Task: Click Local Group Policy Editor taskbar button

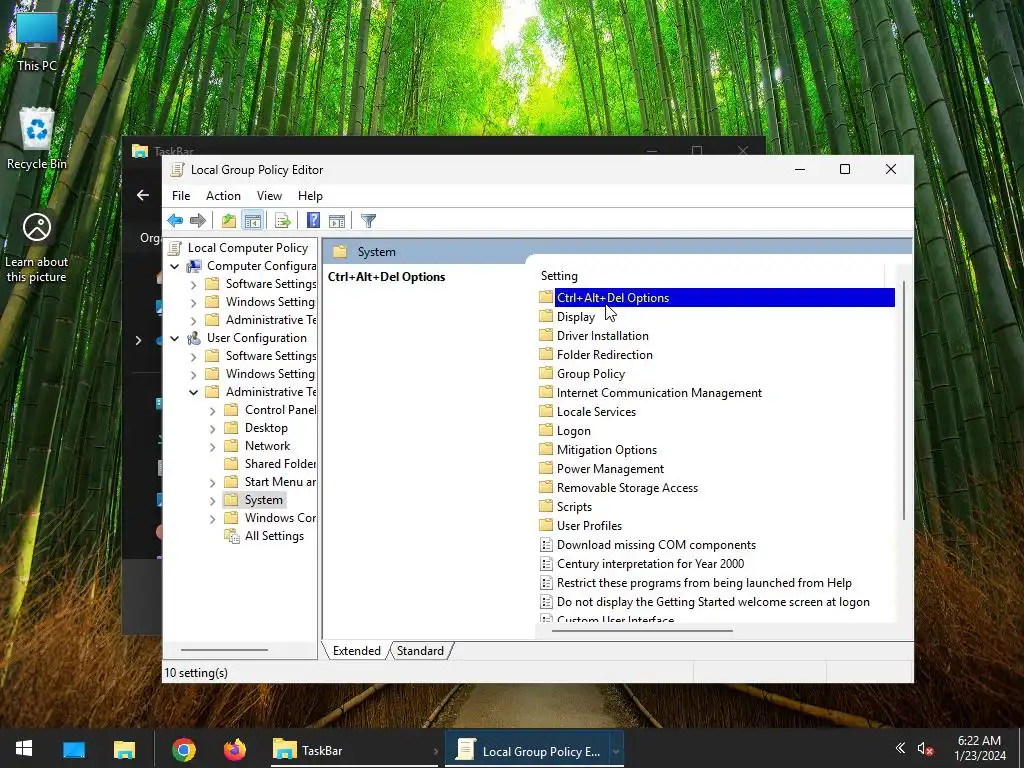Action: (x=534, y=750)
